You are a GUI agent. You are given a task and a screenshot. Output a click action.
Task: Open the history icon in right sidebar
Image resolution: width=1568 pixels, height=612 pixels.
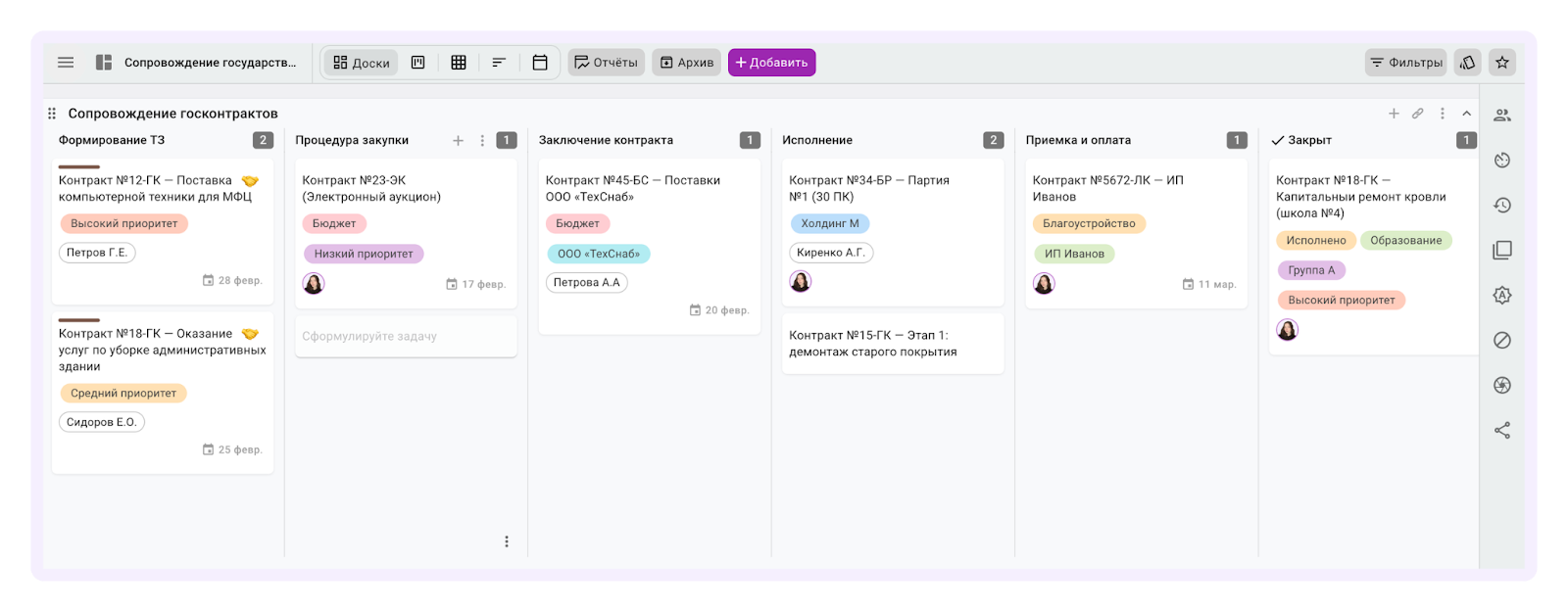coord(1502,206)
